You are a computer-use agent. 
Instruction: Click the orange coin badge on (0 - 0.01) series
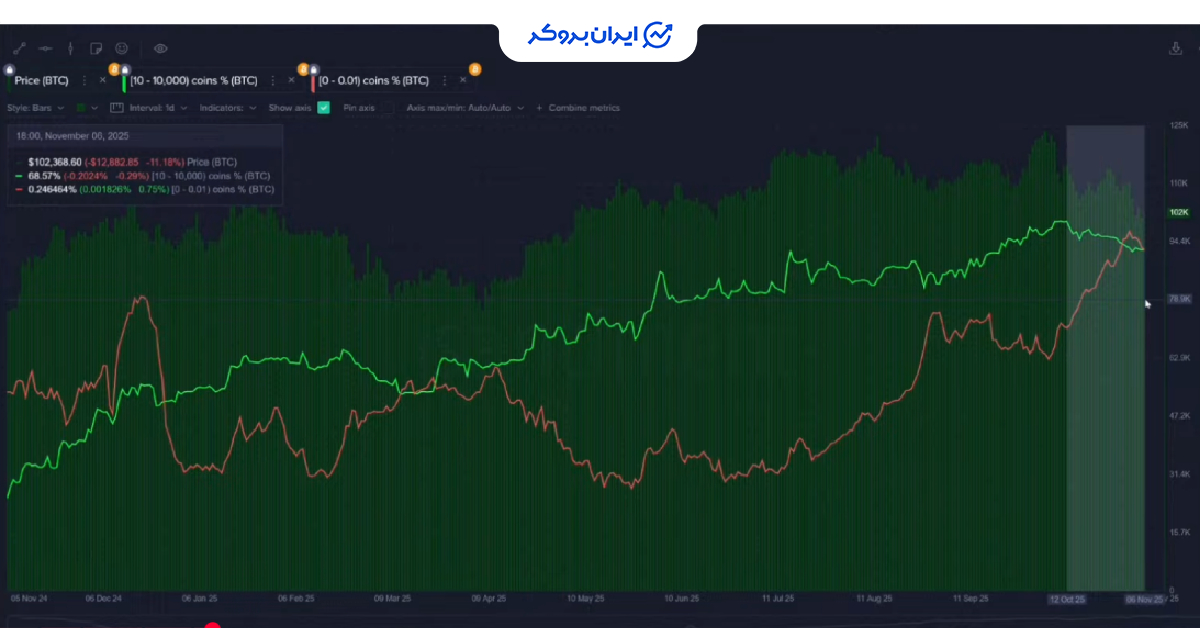point(302,69)
